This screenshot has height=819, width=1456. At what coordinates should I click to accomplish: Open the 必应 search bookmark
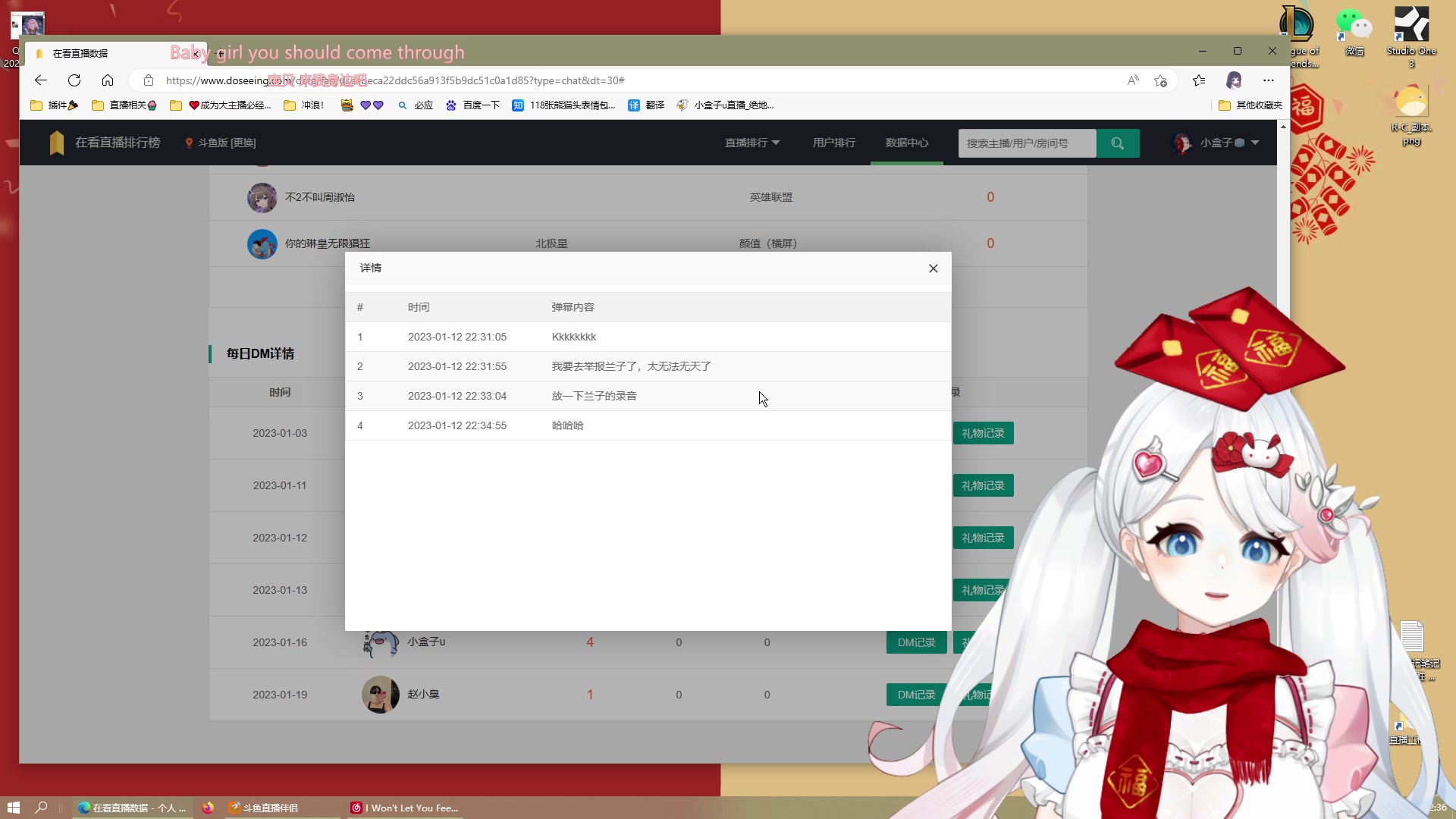pos(416,105)
